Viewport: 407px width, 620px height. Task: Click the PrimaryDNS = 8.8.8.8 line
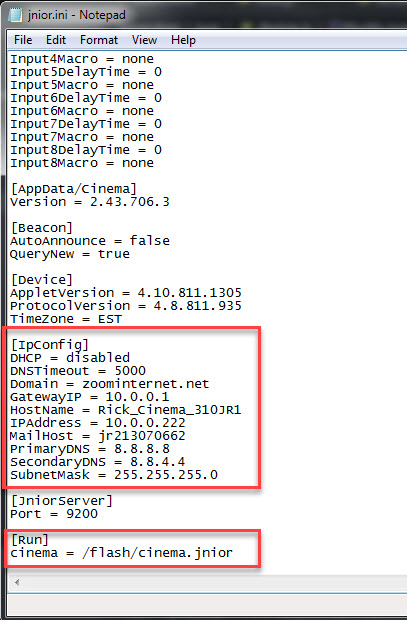[x=90, y=449]
